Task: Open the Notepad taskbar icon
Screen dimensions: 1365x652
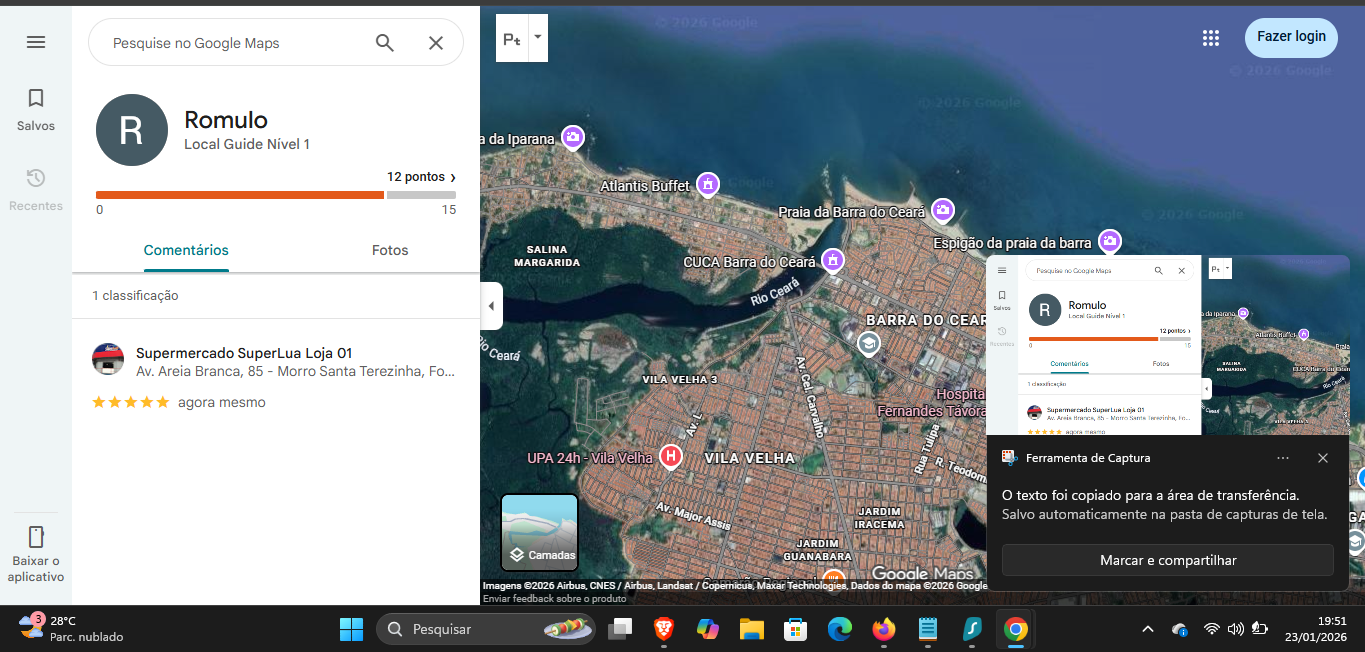Action: (927, 629)
